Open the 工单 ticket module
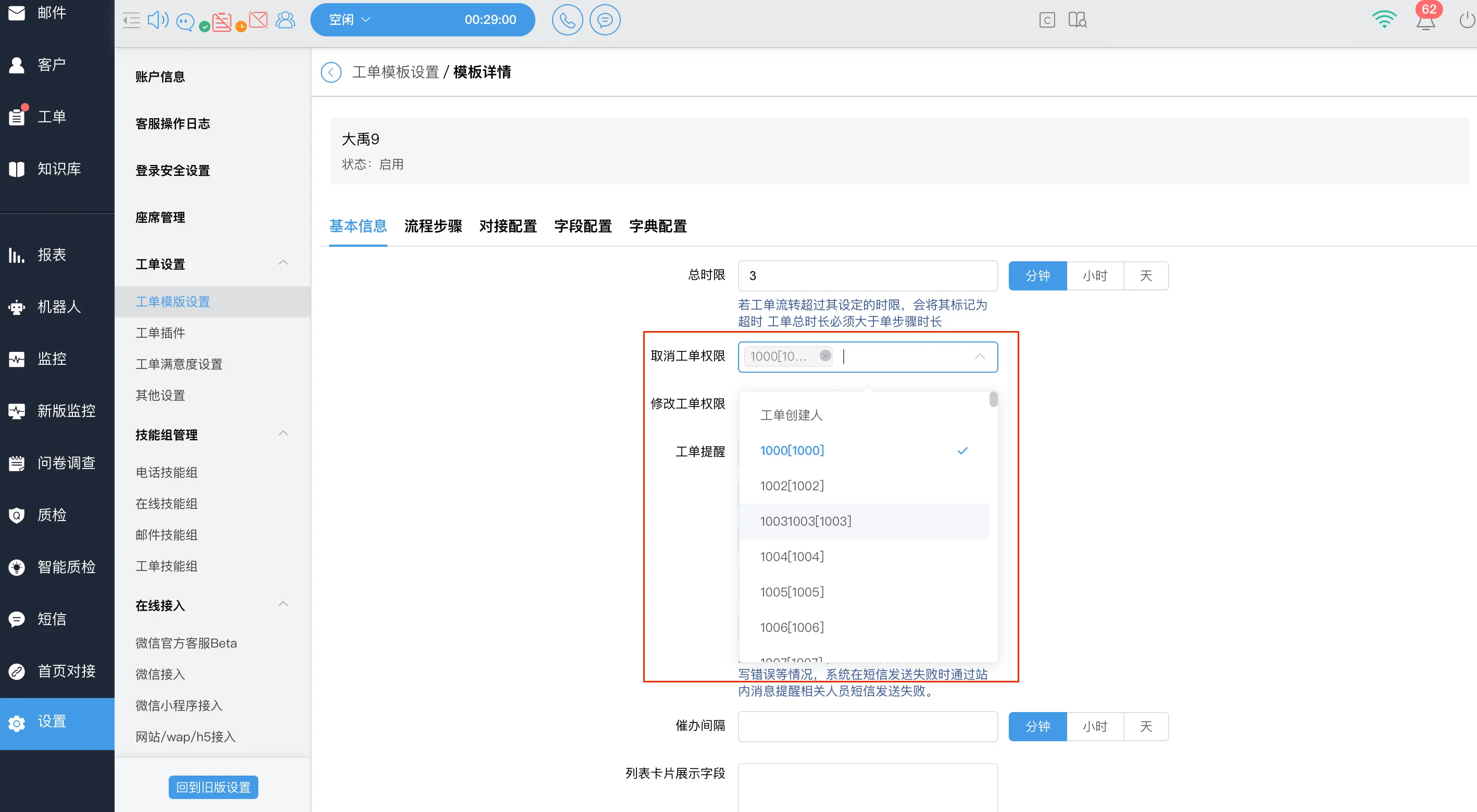The height and width of the screenshot is (812, 1477). click(57, 117)
